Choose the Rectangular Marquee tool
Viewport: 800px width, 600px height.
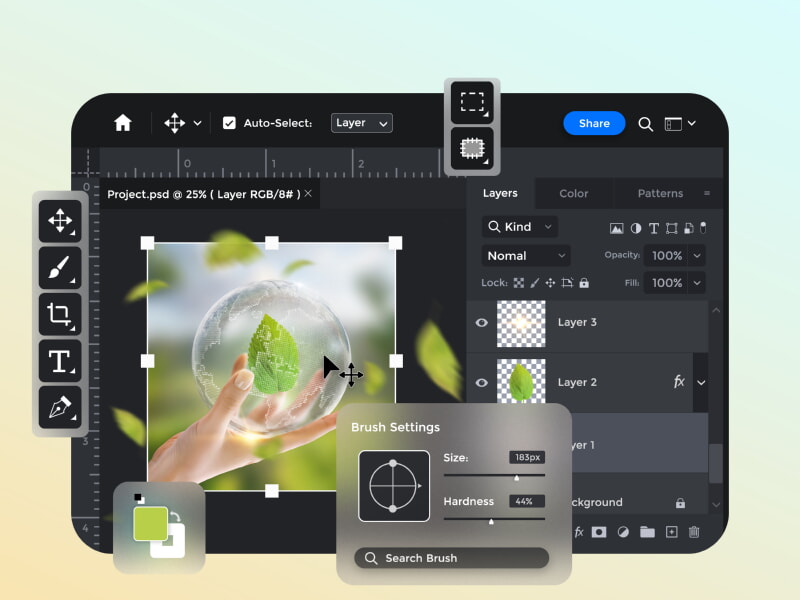pos(472,102)
